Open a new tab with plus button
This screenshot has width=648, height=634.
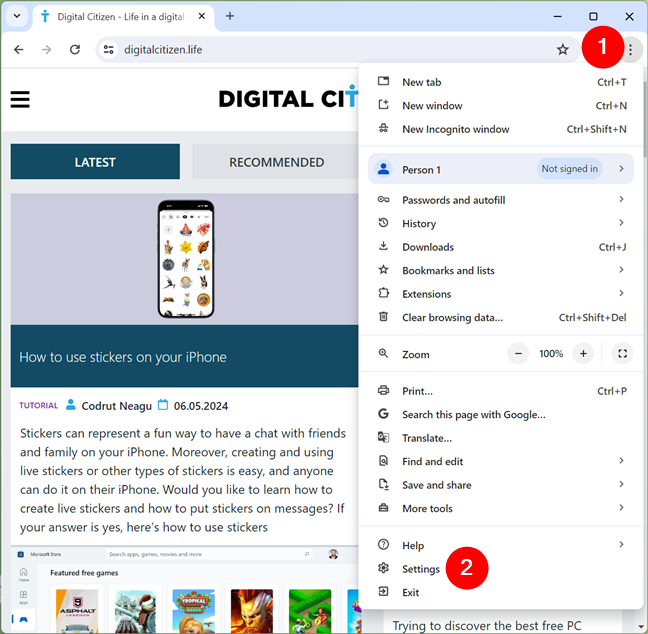[230, 16]
